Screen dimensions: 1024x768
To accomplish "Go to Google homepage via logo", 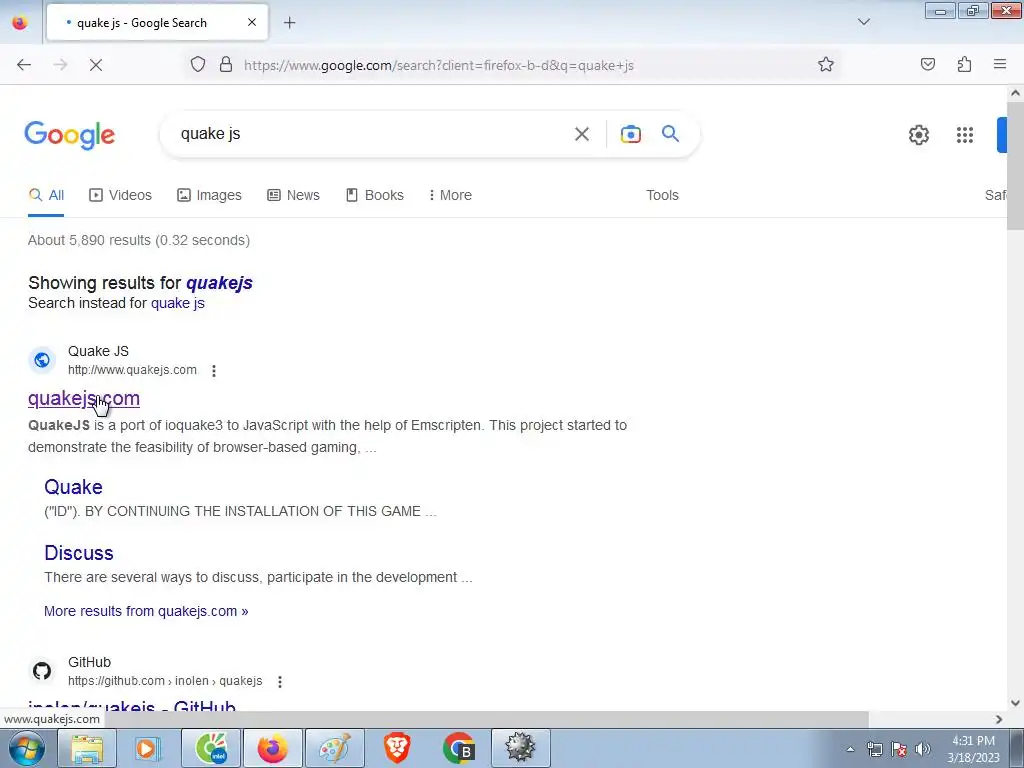I will point(70,135).
